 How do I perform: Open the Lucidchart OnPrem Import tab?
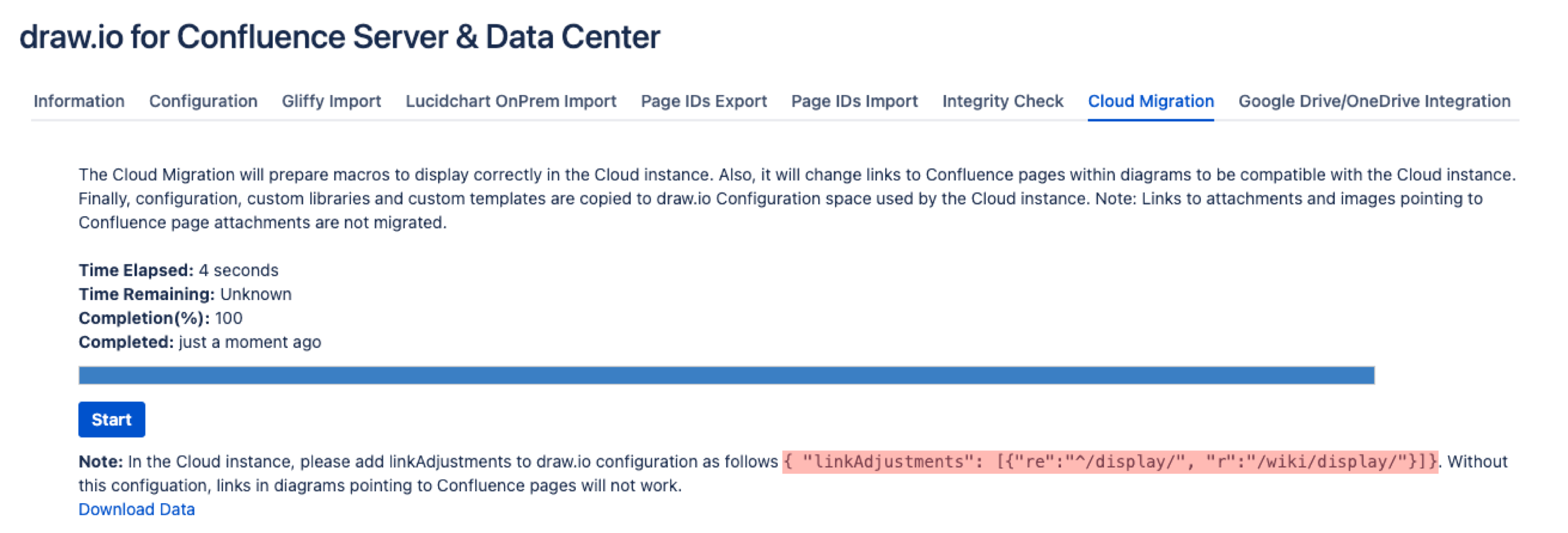[511, 101]
